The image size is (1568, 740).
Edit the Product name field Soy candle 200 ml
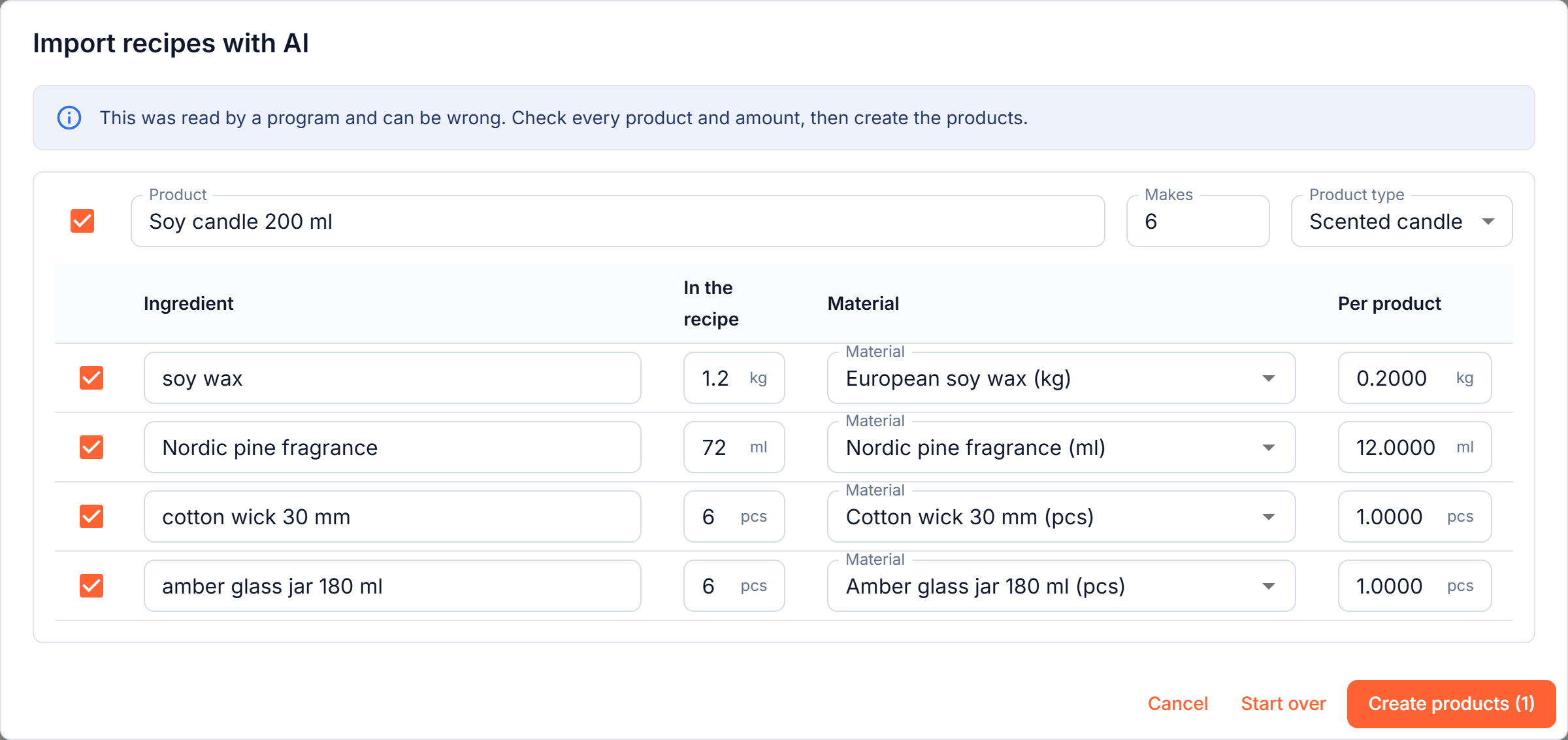click(617, 221)
